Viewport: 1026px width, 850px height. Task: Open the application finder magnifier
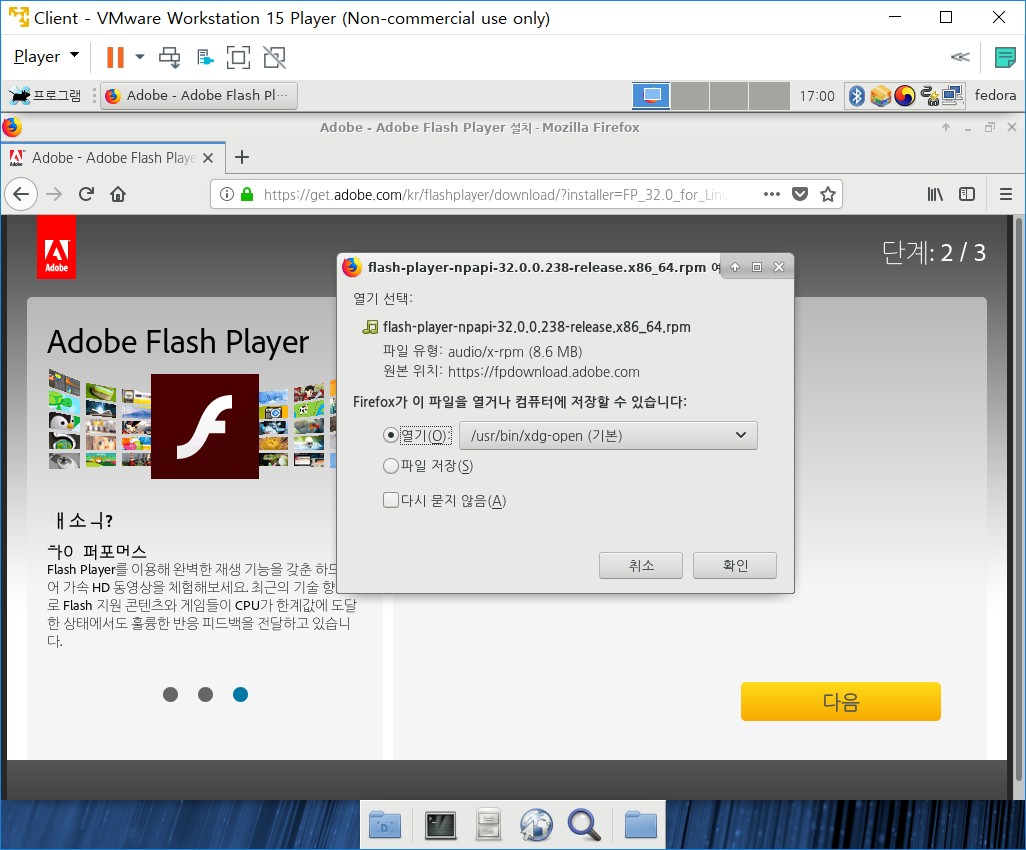pos(584,824)
